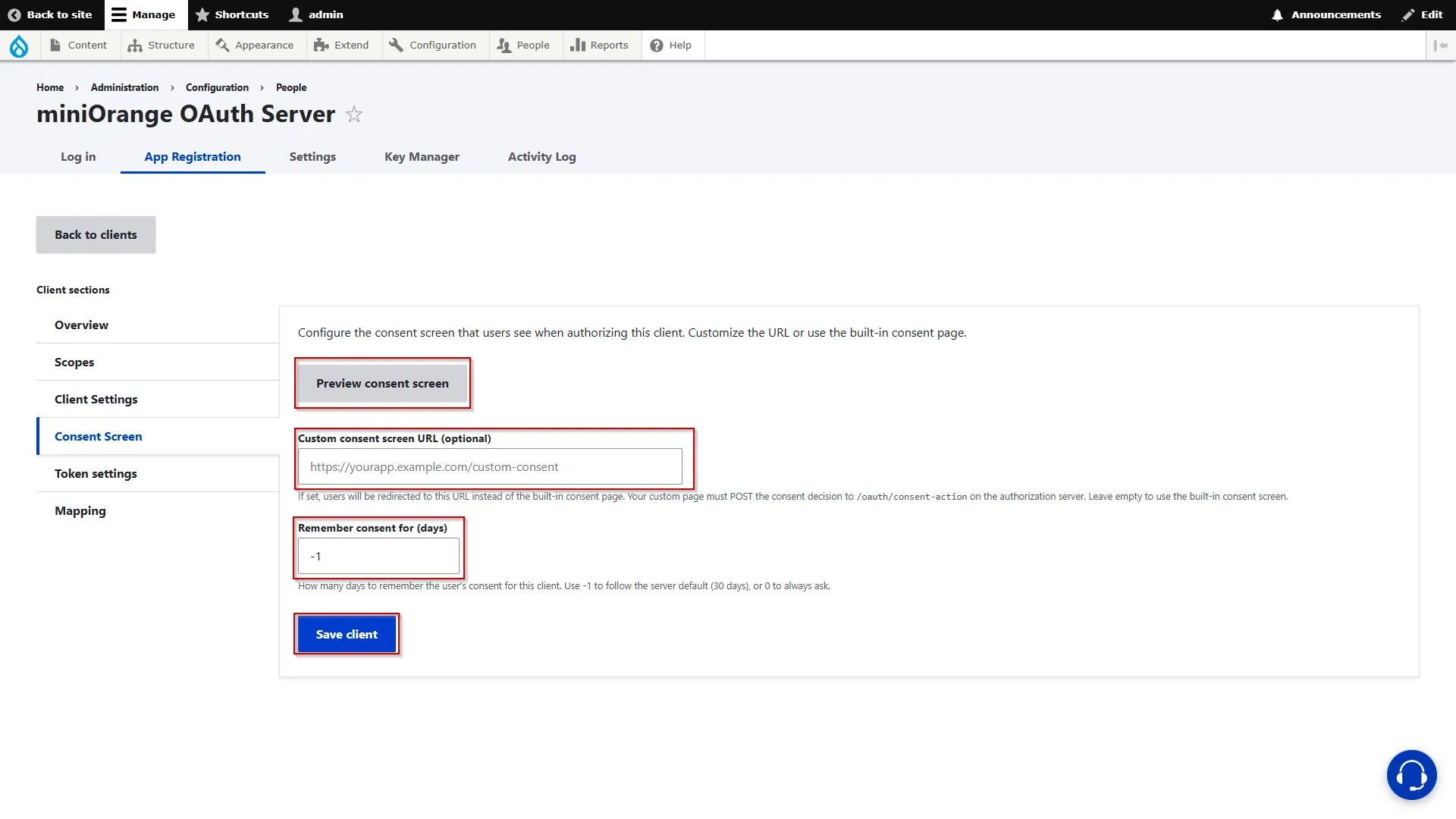
Task: Go to Configuration breadcrumb
Action: pos(217,87)
